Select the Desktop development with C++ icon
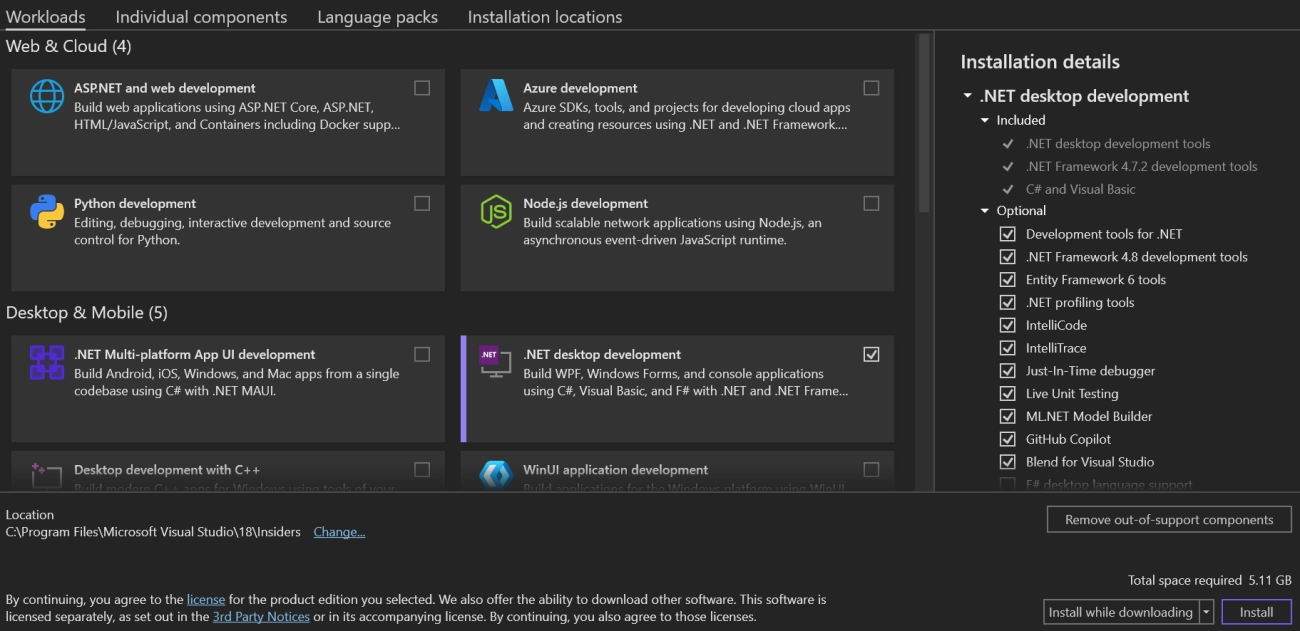The image size is (1300, 631). coord(45,474)
